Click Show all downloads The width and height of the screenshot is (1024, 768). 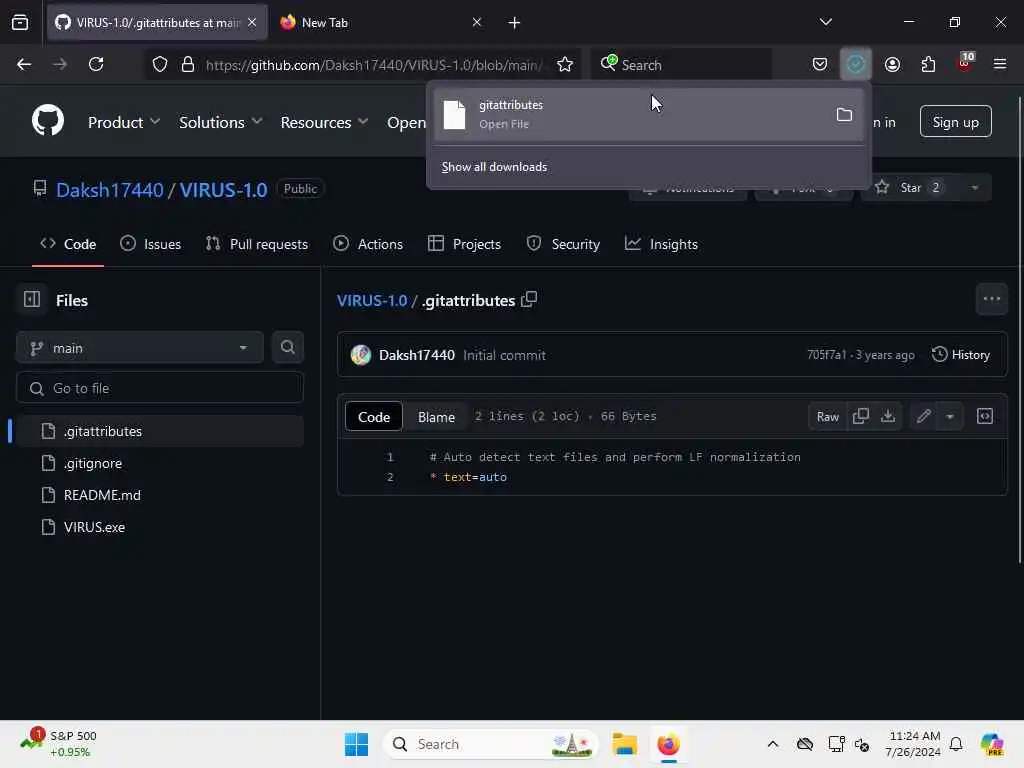tap(494, 167)
